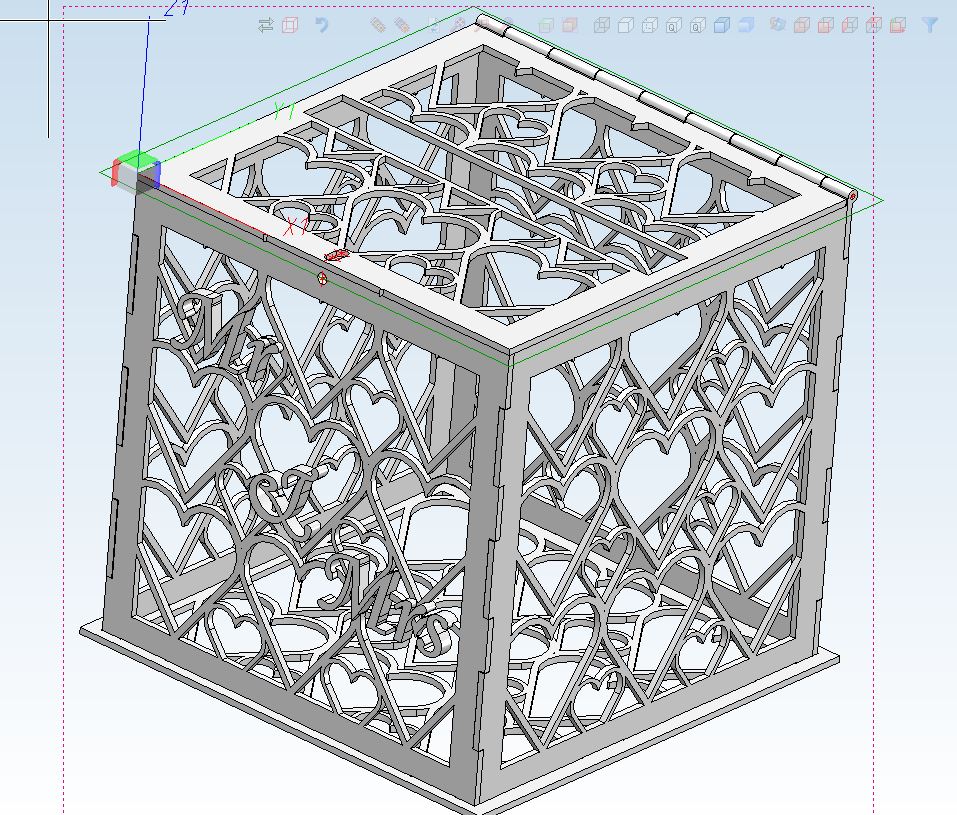Viewport: 957px width, 815px height.
Task: Click the green top face of the axis cube
Action: pos(137,159)
